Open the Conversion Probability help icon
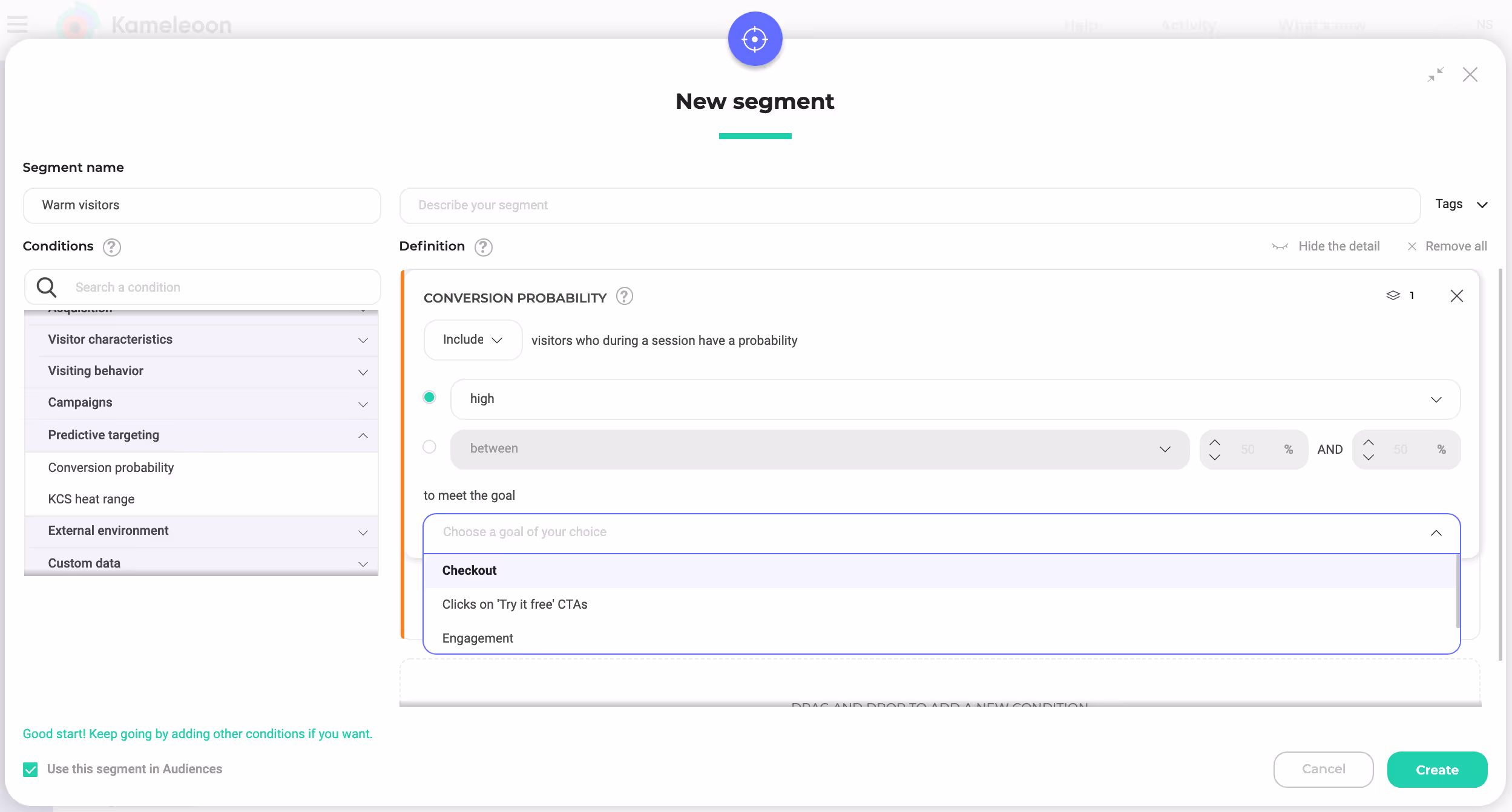 [624, 296]
